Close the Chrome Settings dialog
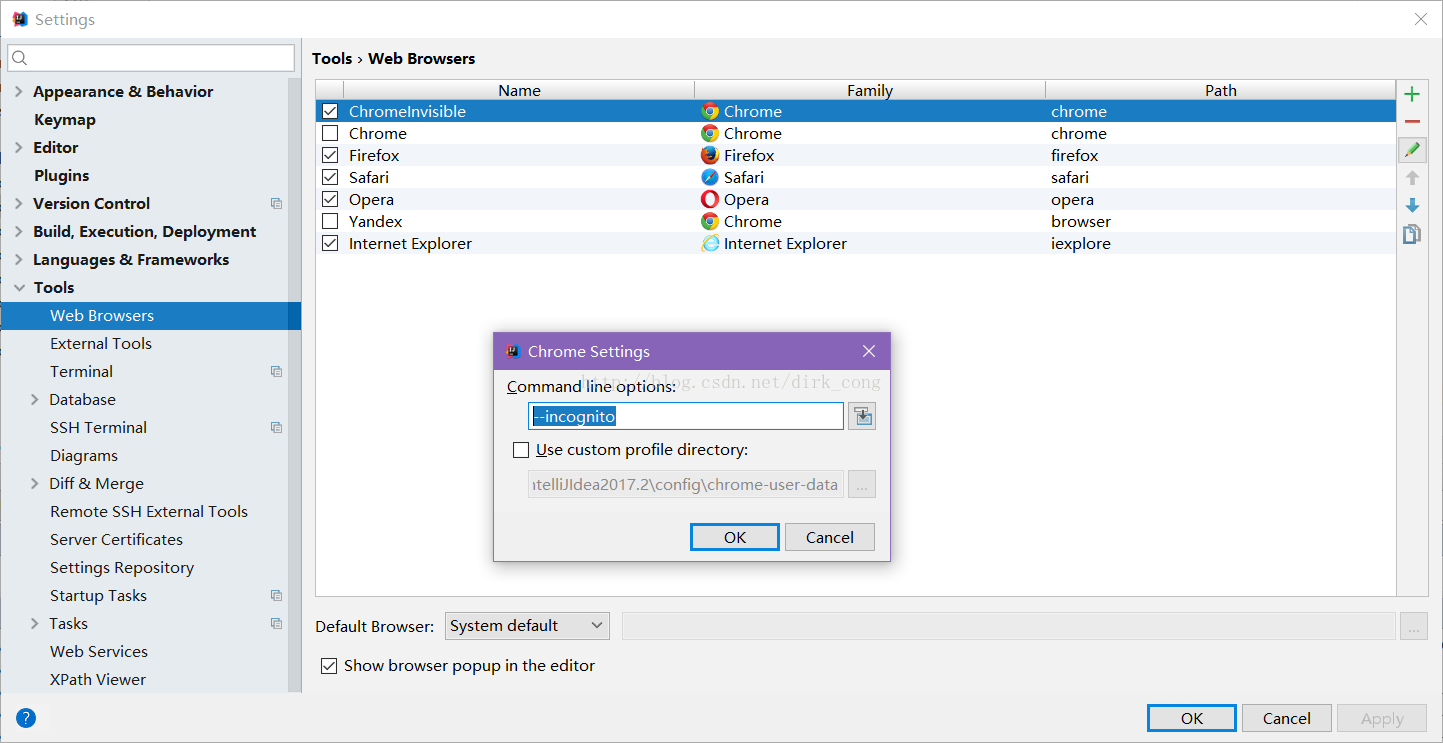1443x743 pixels. coord(869,351)
